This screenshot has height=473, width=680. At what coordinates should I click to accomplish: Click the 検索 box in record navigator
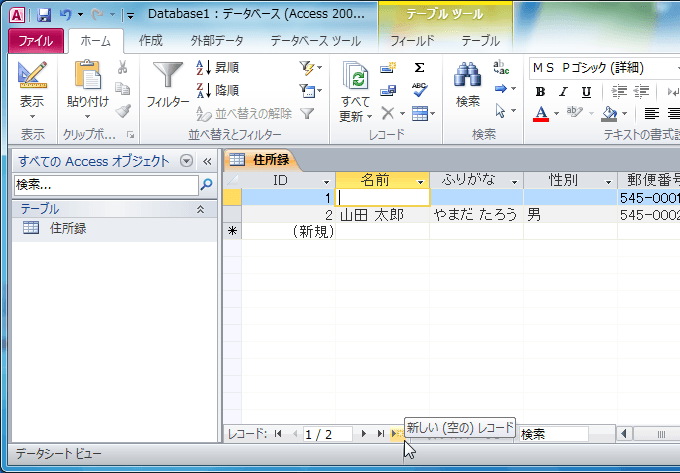pos(554,434)
